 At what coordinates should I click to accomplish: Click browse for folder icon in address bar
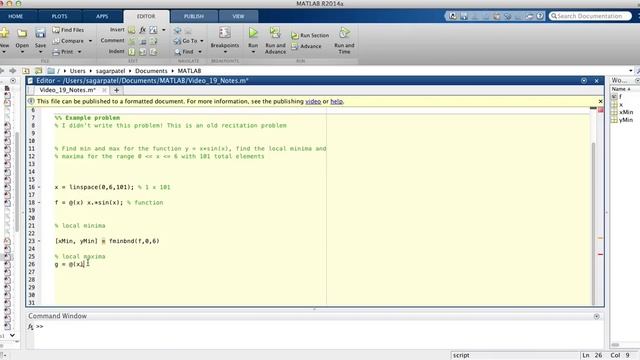[38, 71]
